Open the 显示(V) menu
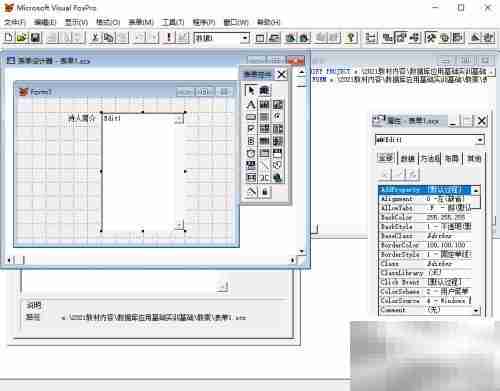This screenshot has width=500, height=391. 76,22
